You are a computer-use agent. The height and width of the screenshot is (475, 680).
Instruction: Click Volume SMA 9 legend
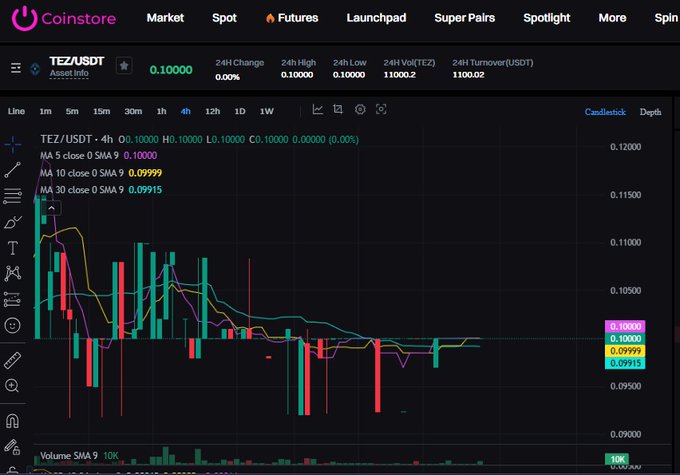(x=69, y=455)
